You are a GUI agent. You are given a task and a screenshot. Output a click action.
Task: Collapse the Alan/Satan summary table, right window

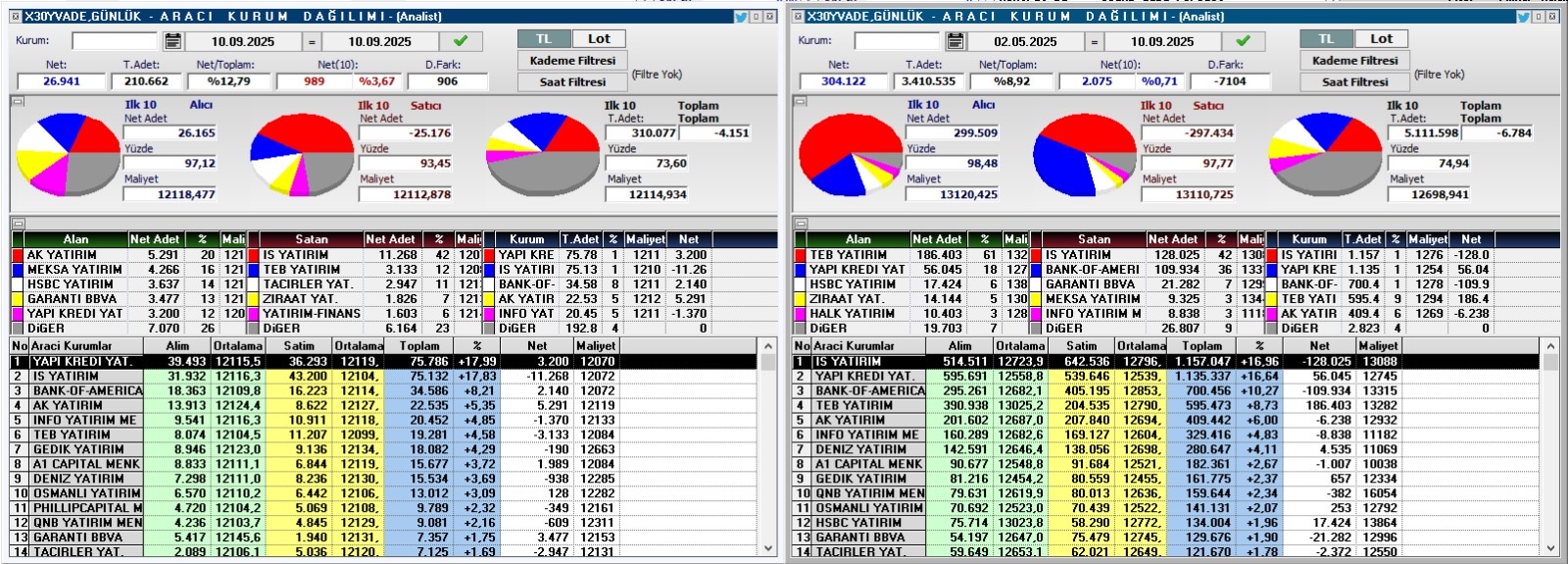click(800, 224)
